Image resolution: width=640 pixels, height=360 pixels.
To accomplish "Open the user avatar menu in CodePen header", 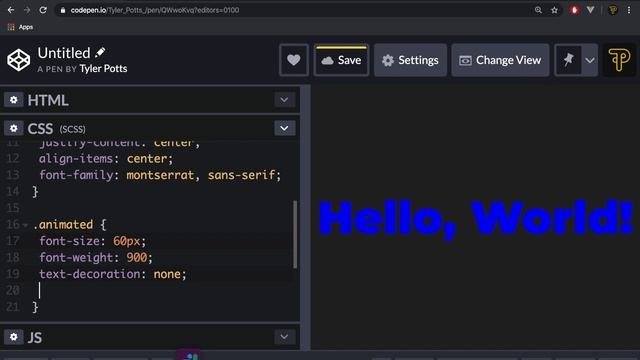I will (619, 60).
